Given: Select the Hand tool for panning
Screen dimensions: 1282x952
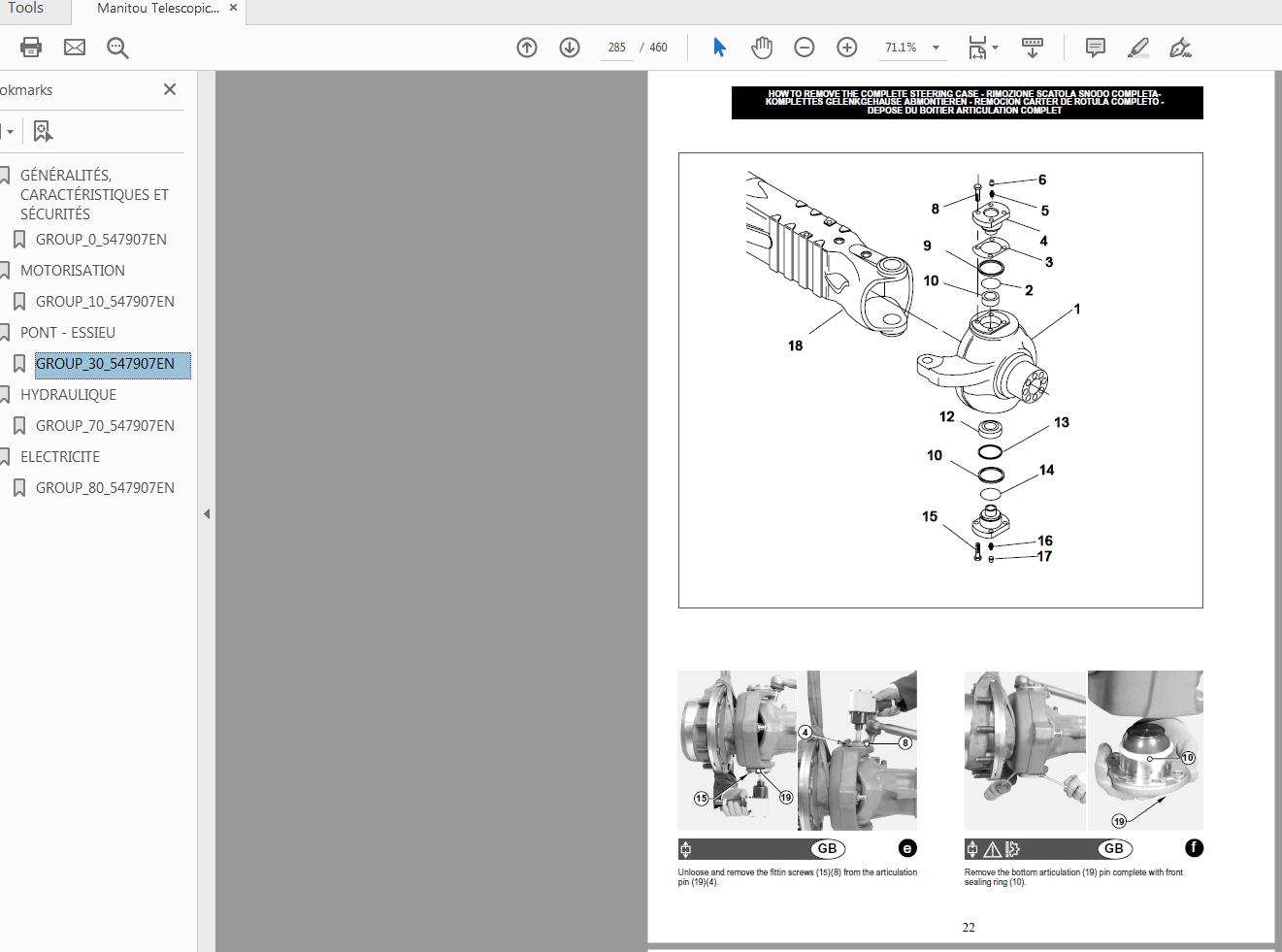Looking at the screenshot, I should tap(762, 47).
